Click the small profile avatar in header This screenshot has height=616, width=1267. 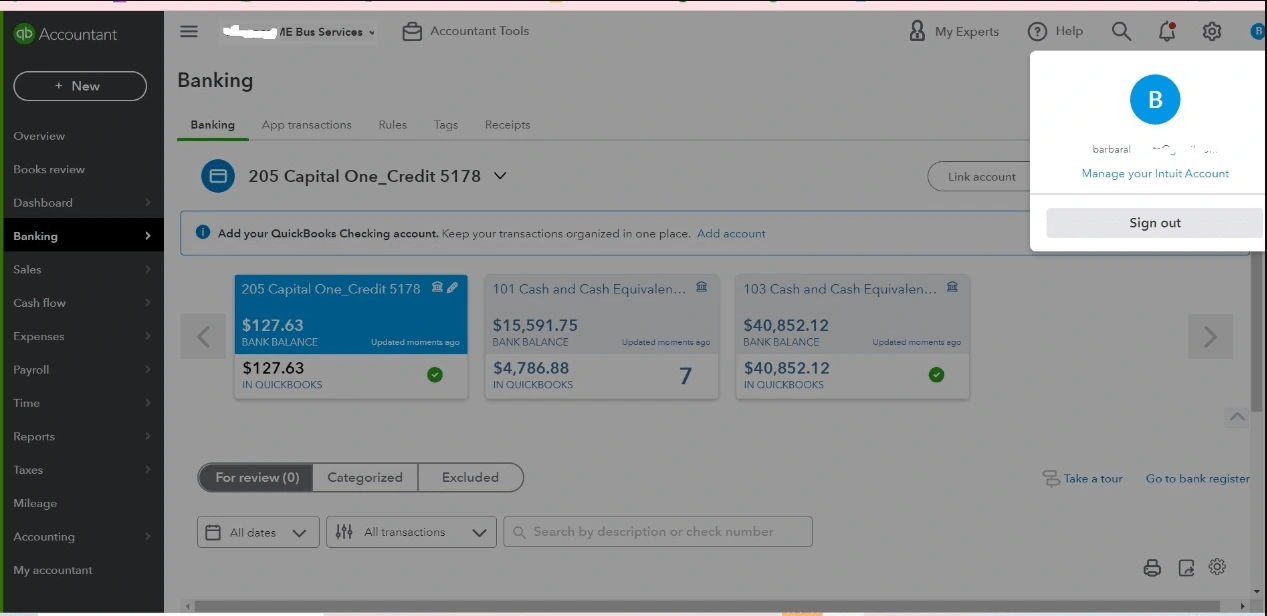tap(1258, 32)
